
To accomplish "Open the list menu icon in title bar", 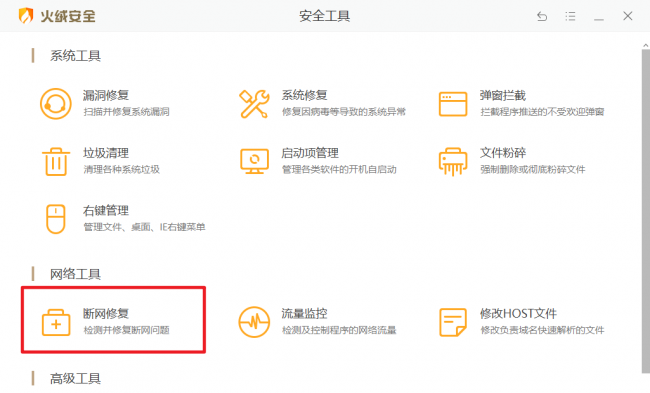I will coord(570,16).
